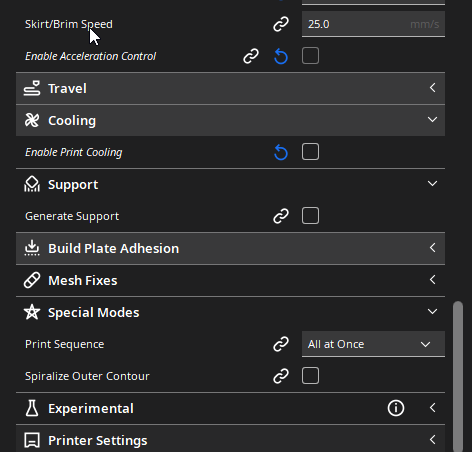Click the Build Plate Adhesion icon
This screenshot has height=452, width=472.
pyautogui.click(x=32, y=248)
